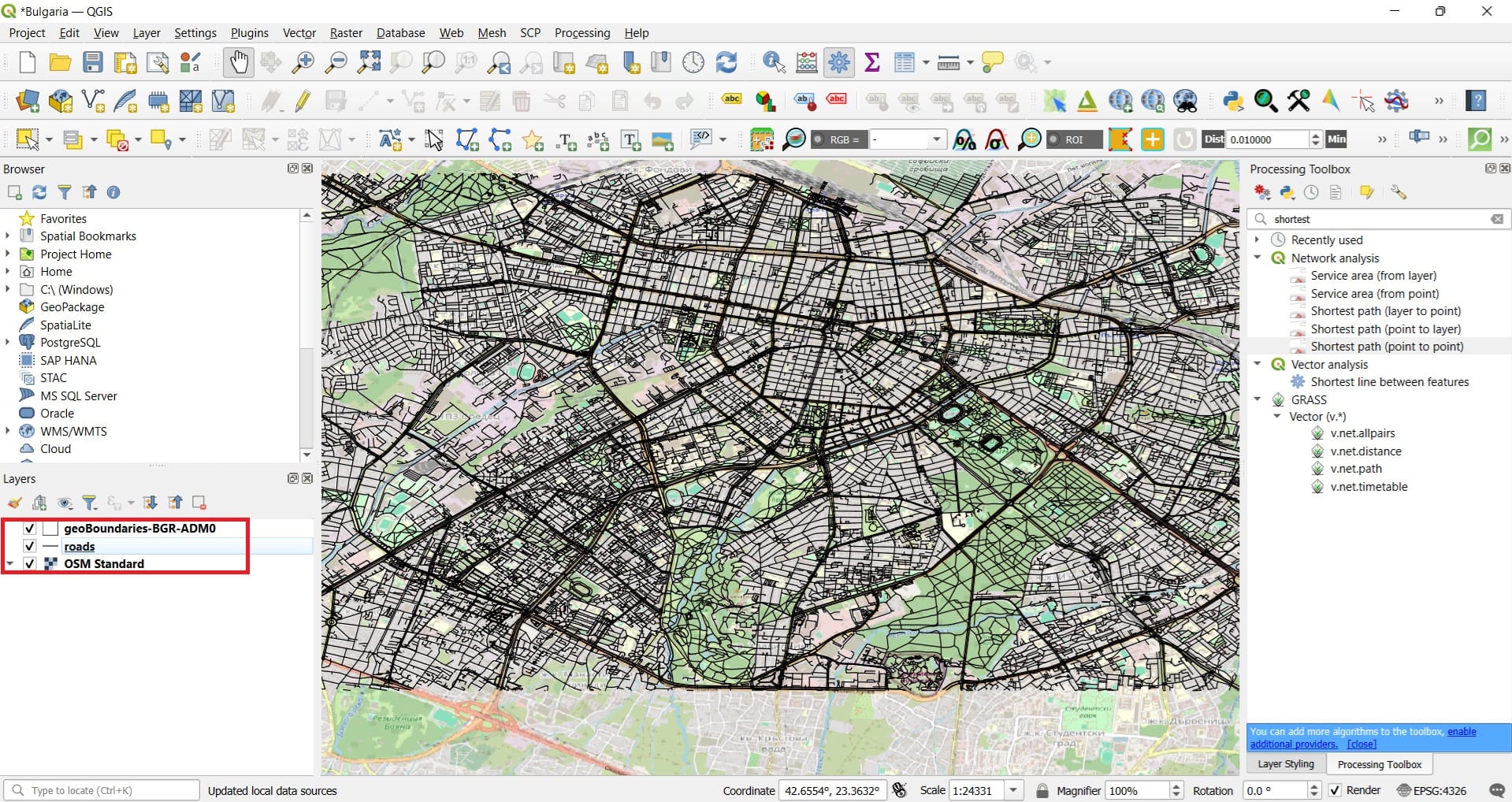Toggle the ROI radio button

point(1053,139)
